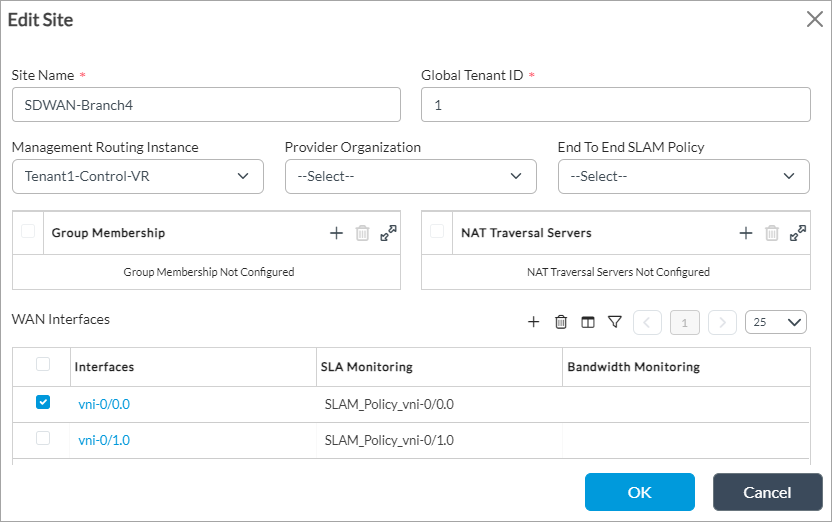Click the Site Name input field

[206, 104]
